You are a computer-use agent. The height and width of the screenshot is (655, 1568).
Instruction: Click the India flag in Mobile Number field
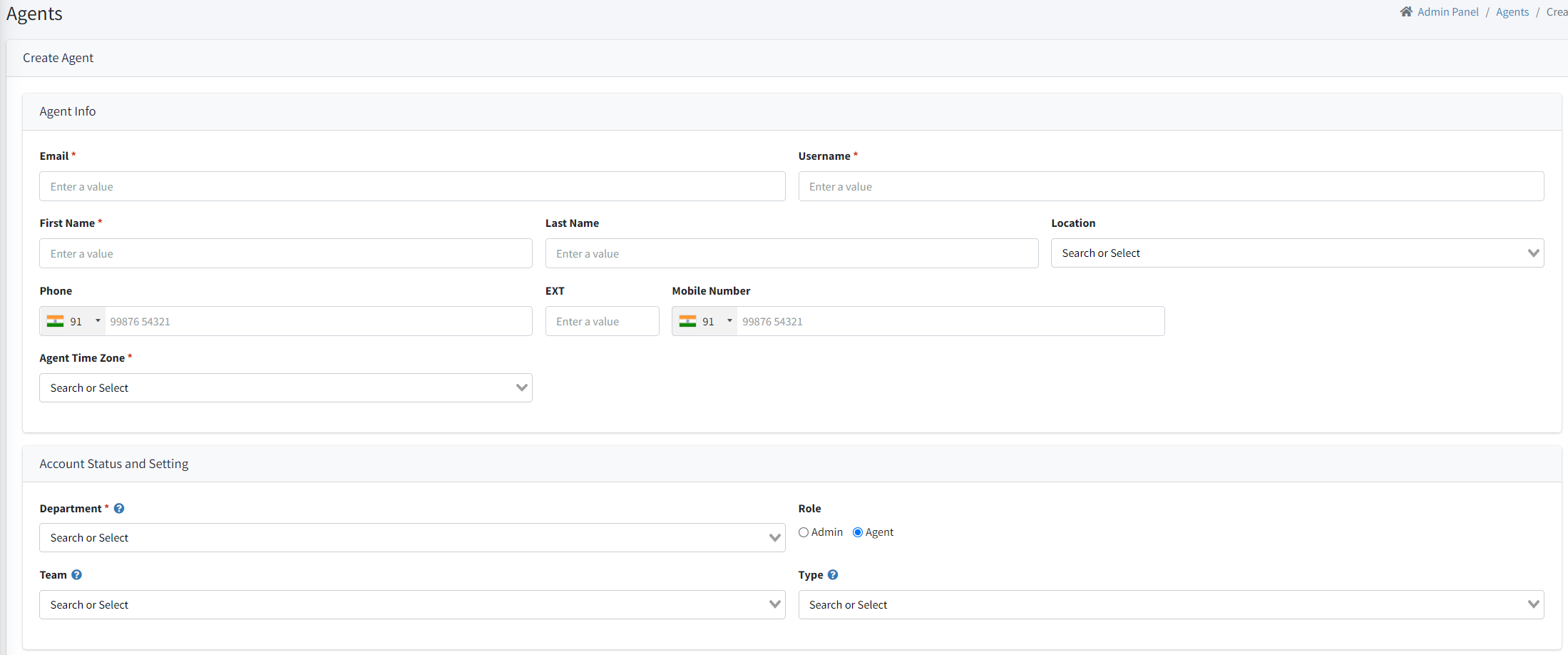coord(687,322)
